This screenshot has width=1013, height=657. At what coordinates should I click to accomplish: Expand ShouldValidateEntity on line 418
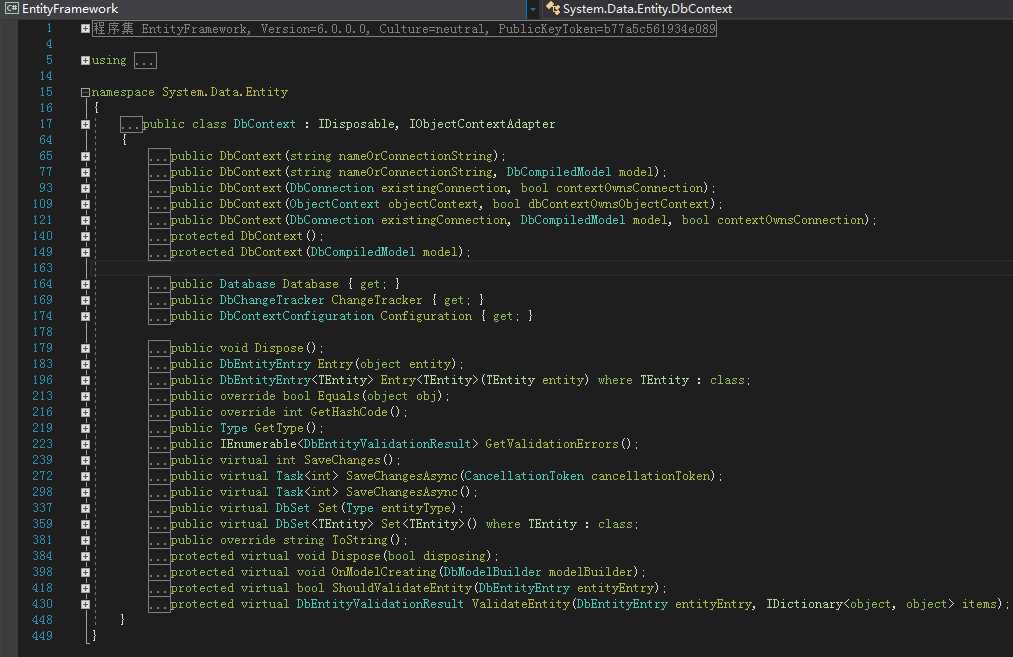click(x=85, y=588)
